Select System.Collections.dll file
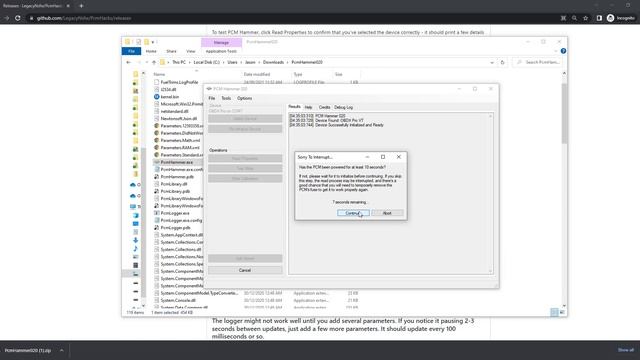This screenshot has height=360, width=640. [181, 249]
